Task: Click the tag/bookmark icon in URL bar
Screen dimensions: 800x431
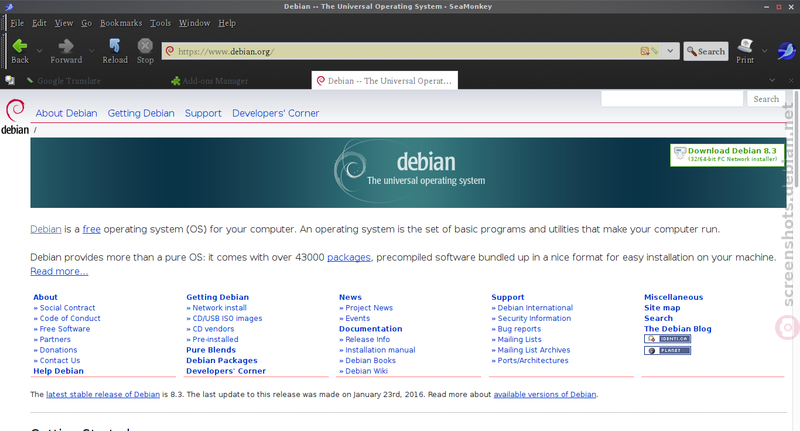Action: 655,51
